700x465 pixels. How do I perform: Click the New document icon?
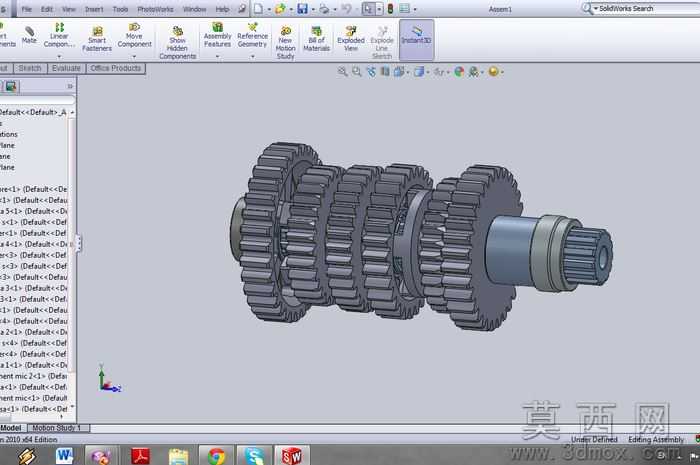pyautogui.click(x=258, y=8)
